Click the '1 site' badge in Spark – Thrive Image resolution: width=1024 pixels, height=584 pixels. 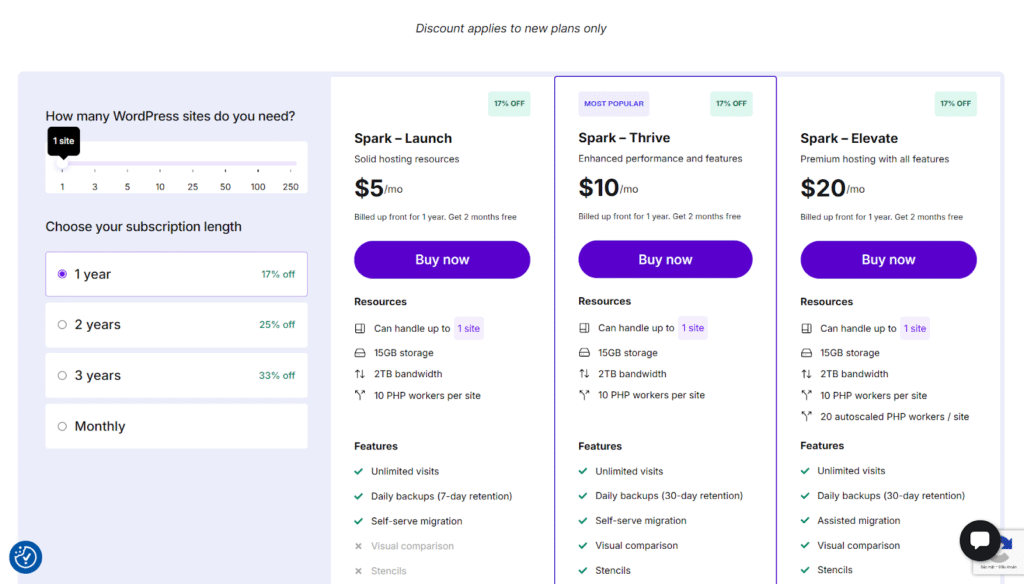coord(693,328)
